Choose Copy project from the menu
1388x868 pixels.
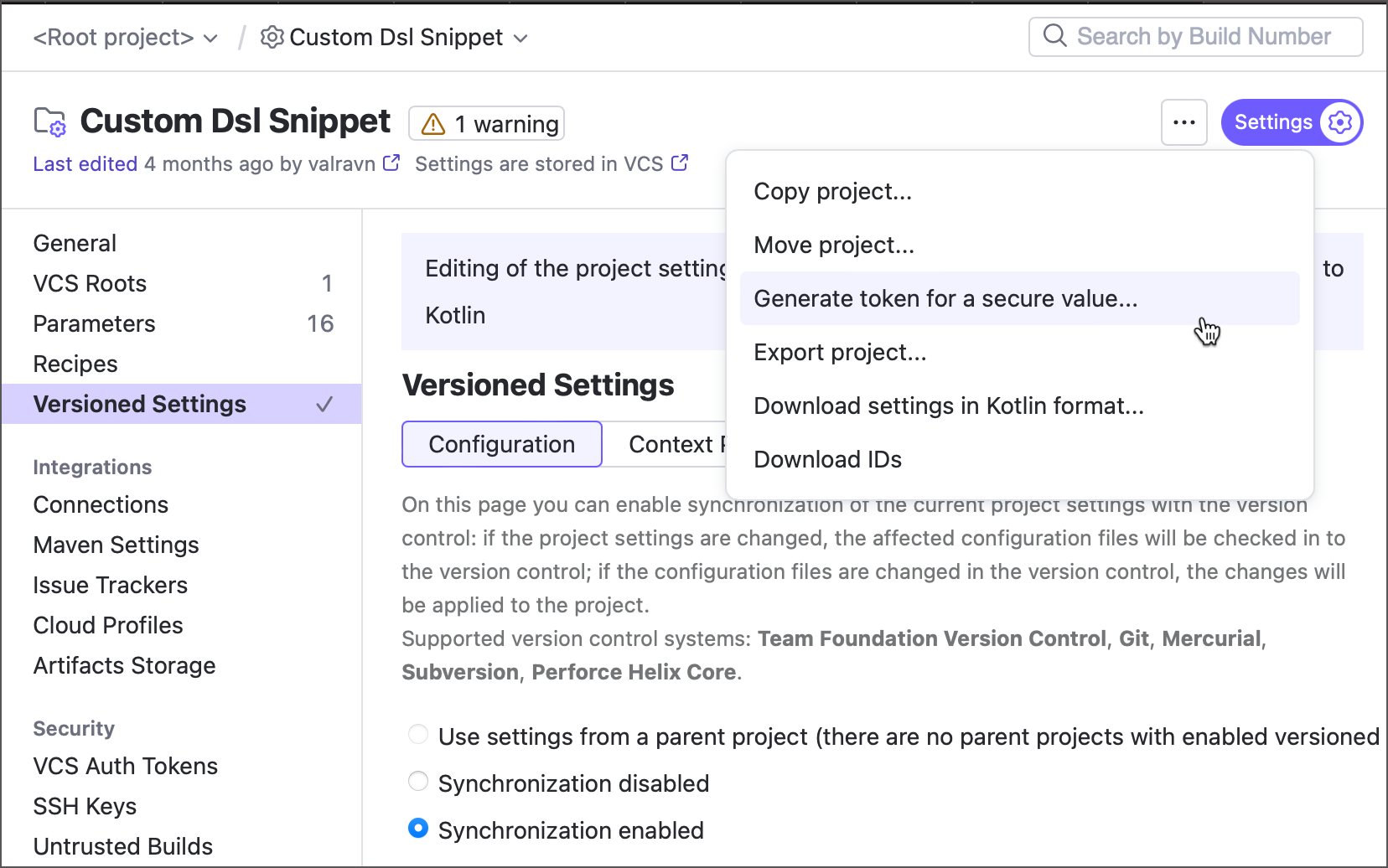pos(831,191)
